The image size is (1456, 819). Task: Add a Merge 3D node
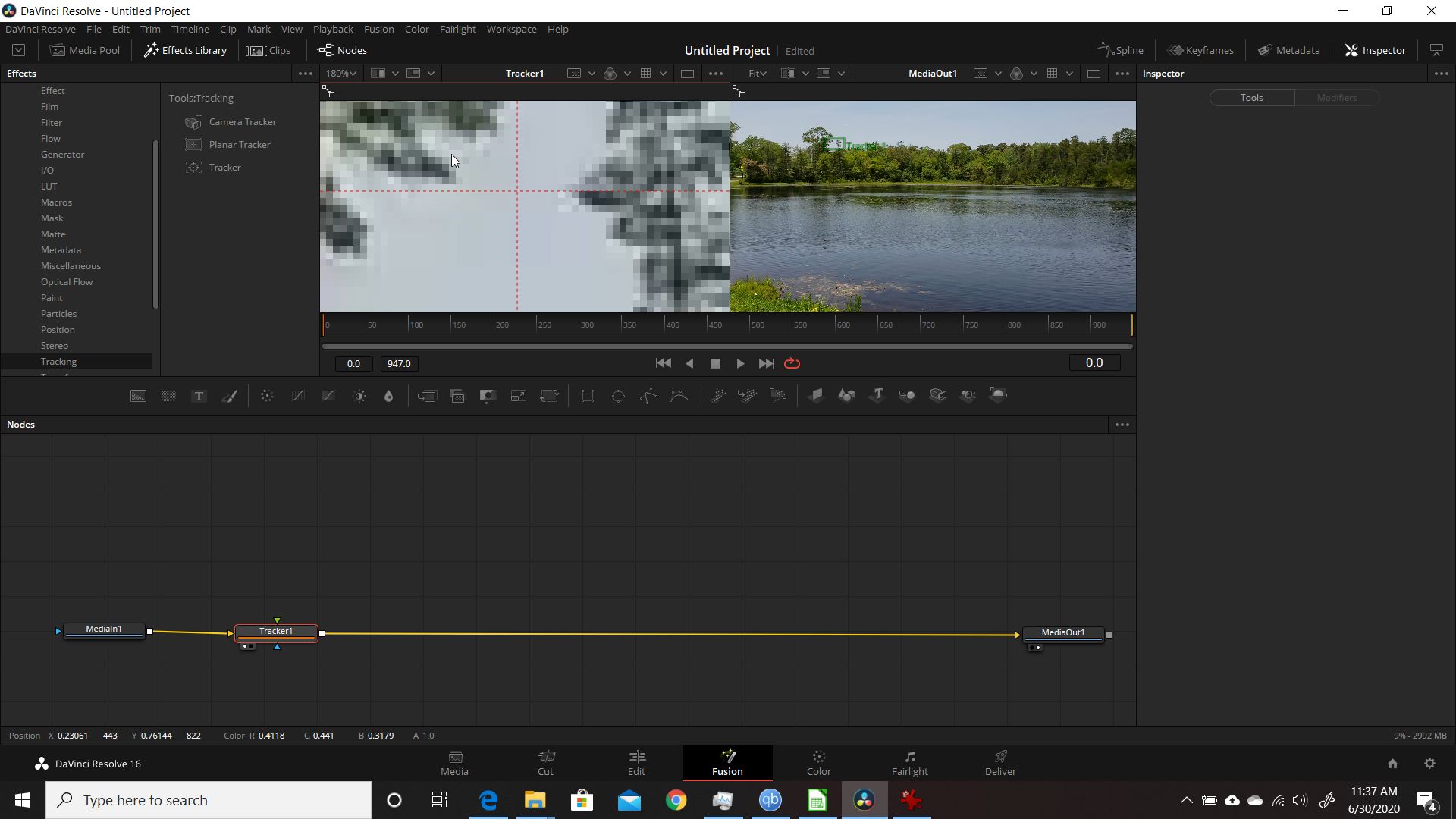pos(907,395)
